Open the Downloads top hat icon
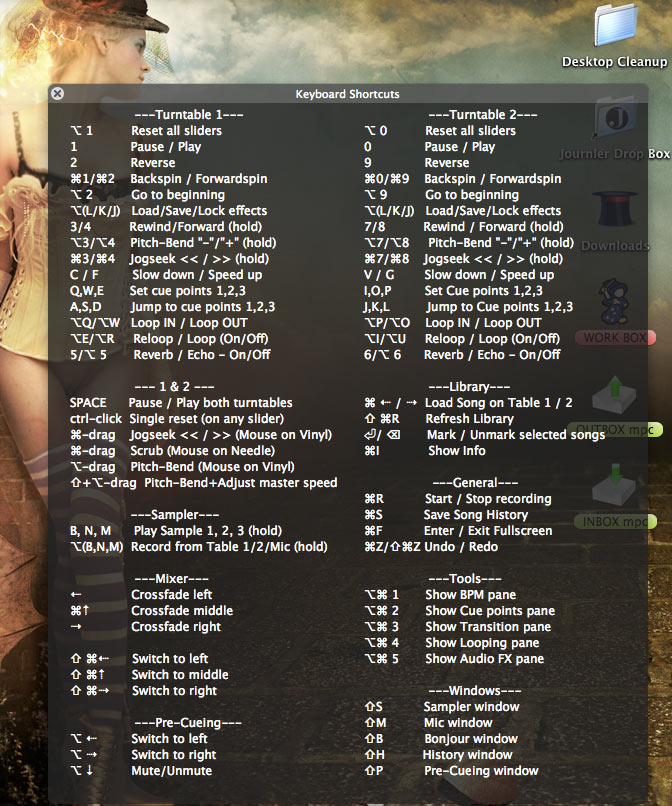The width and height of the screenshot is (672, 806). pyautogui.click(x=615, y=209)
